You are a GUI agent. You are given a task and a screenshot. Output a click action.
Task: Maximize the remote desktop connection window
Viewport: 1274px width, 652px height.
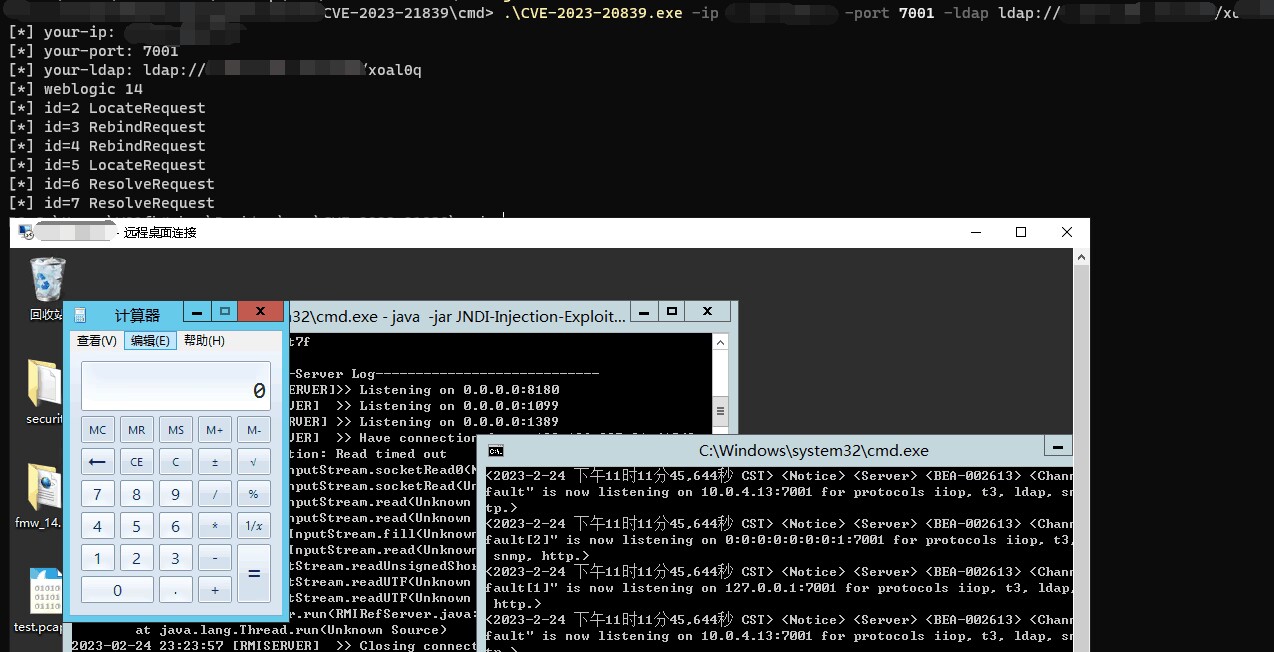coord(1021,232)
